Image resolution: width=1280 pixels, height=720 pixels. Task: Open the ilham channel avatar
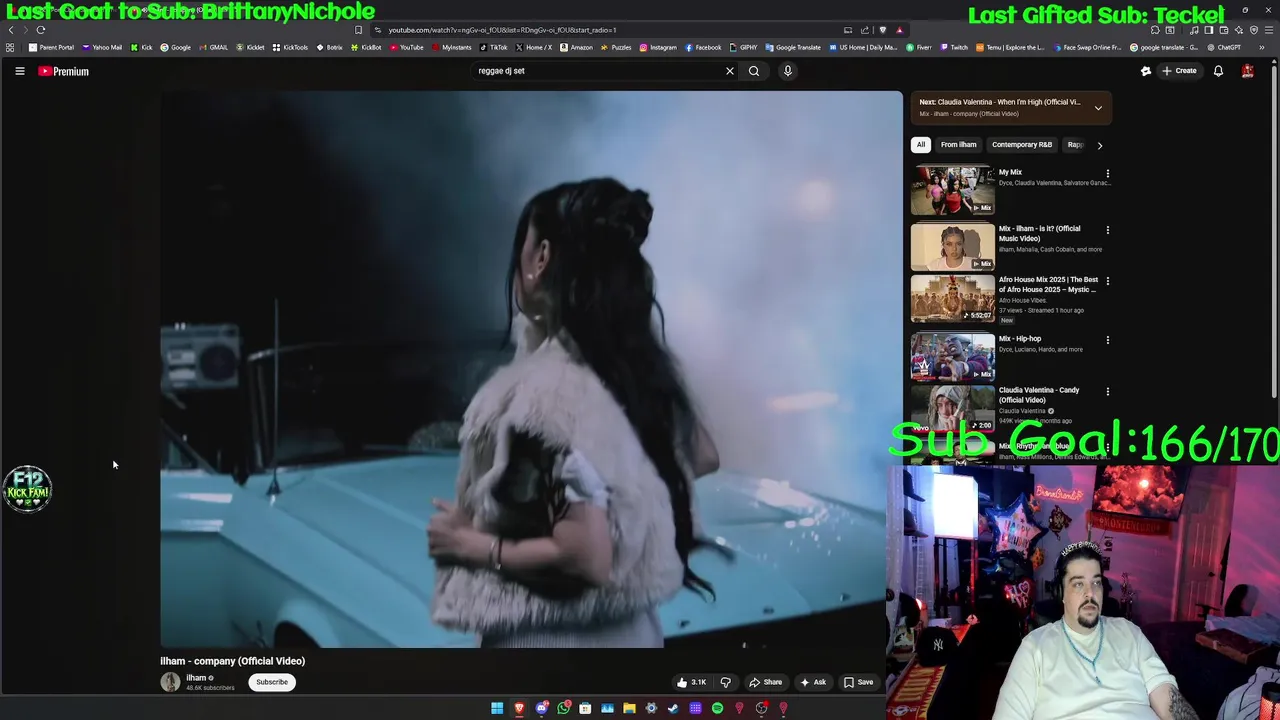[170, 682]
